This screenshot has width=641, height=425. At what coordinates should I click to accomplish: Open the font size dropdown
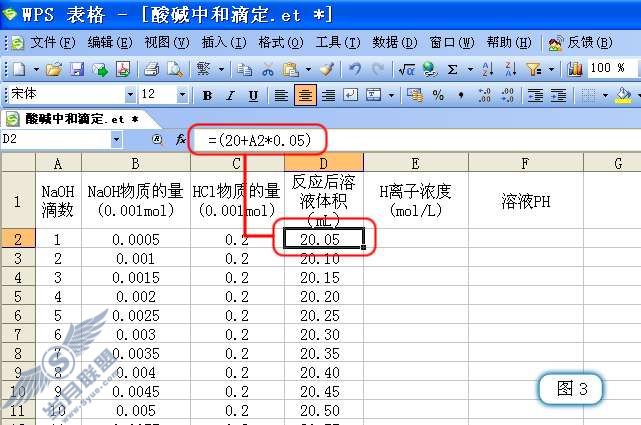point(182,95)
